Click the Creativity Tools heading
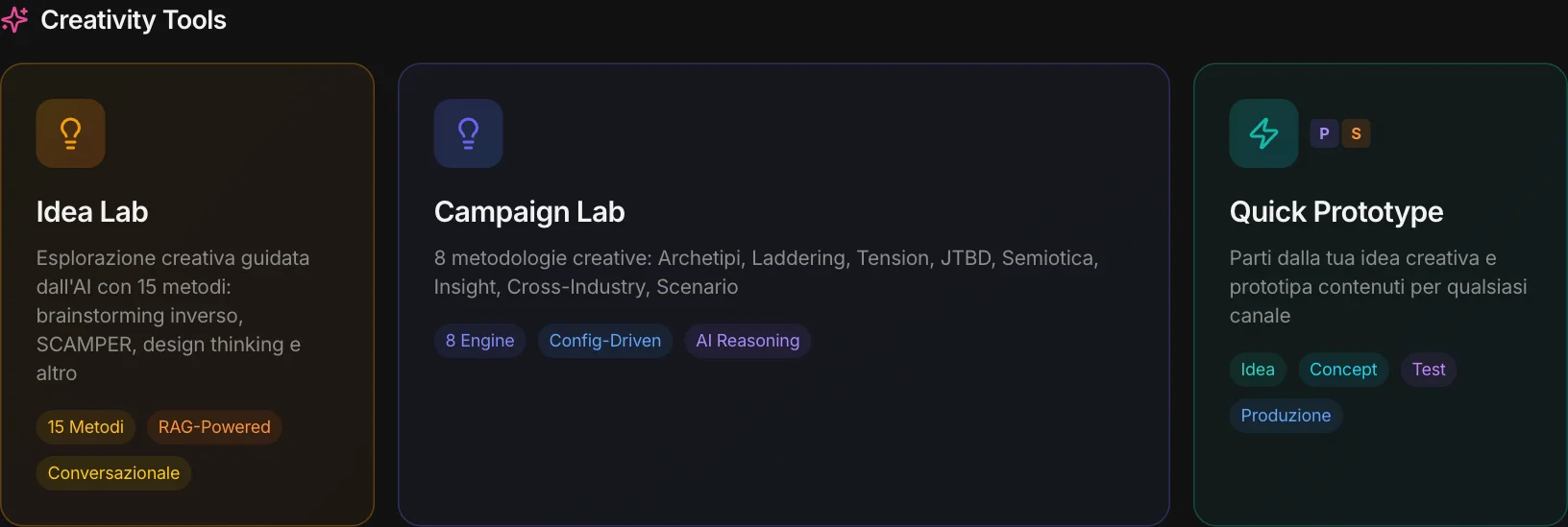 point(134,20)
